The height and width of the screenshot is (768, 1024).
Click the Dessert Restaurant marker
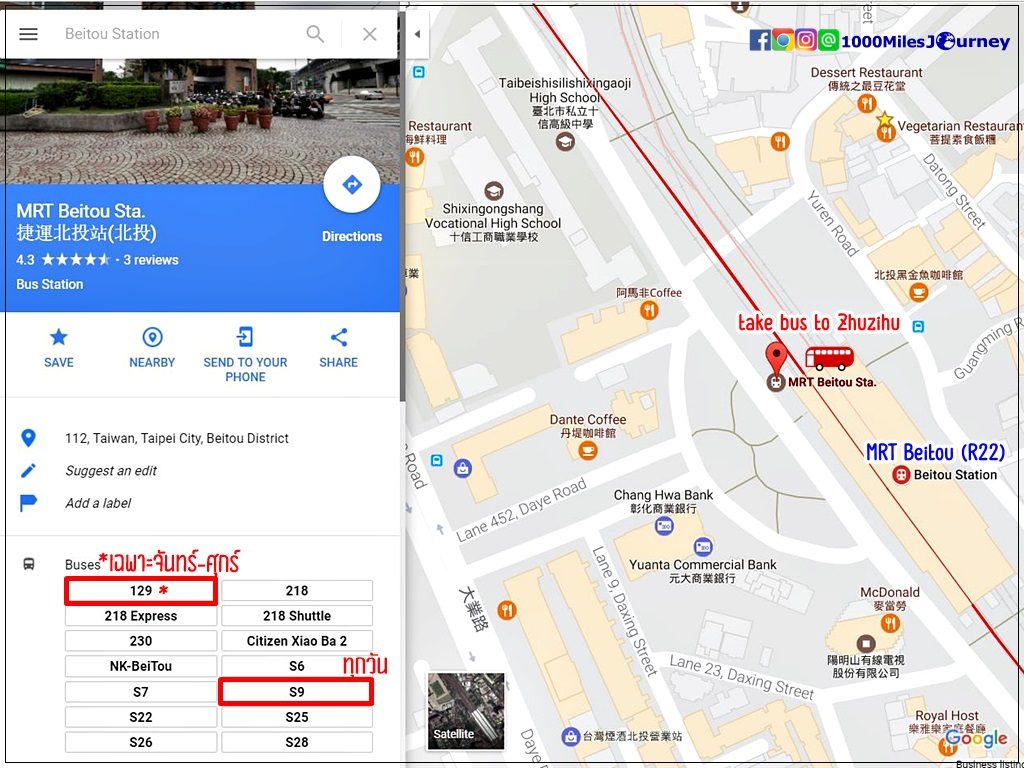(867, 103)
